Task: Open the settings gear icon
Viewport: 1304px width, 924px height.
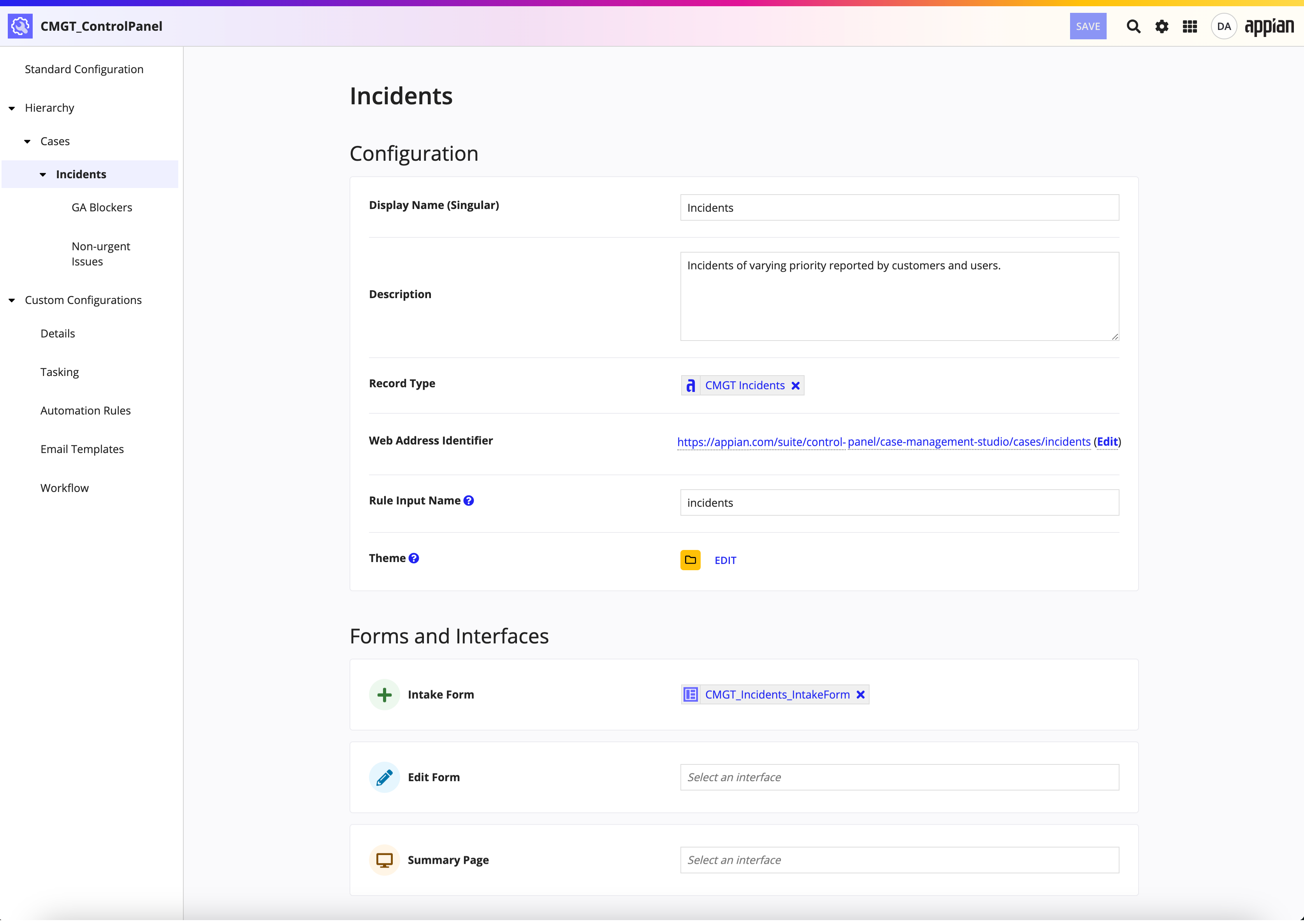Action: coord(1161,26)
